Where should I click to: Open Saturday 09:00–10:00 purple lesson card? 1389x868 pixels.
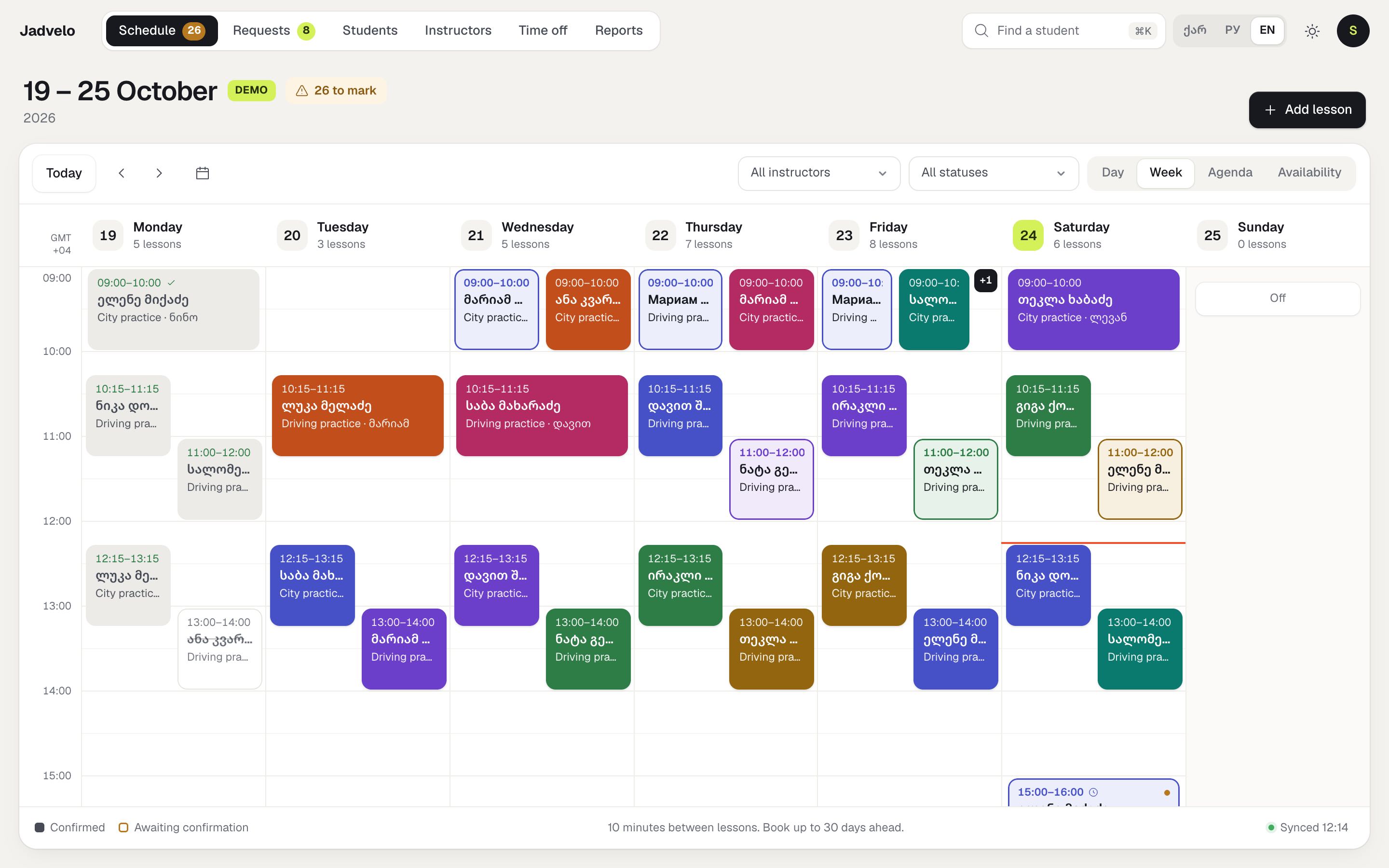click(1093, 310)
